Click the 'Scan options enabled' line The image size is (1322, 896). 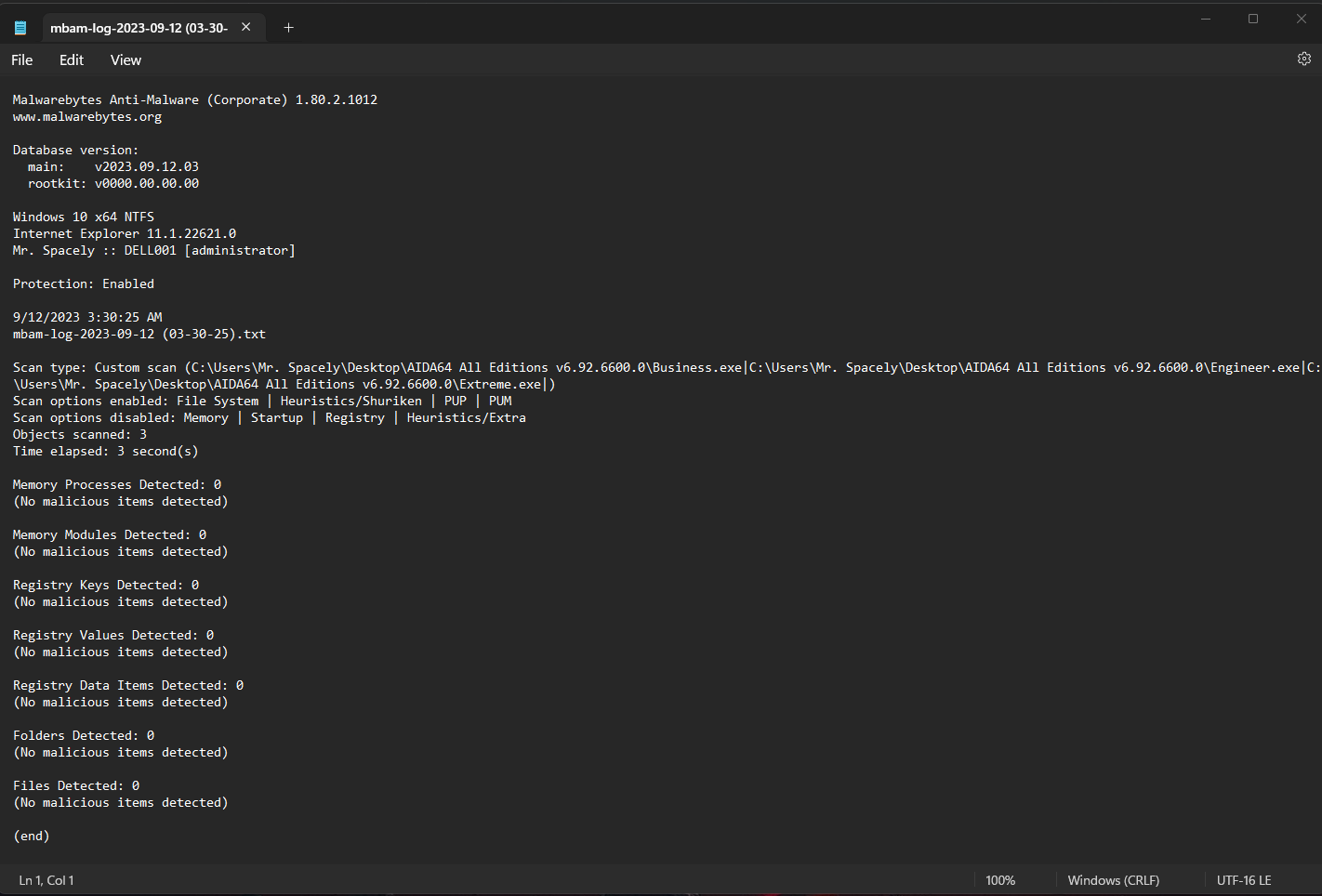point(262,401)
